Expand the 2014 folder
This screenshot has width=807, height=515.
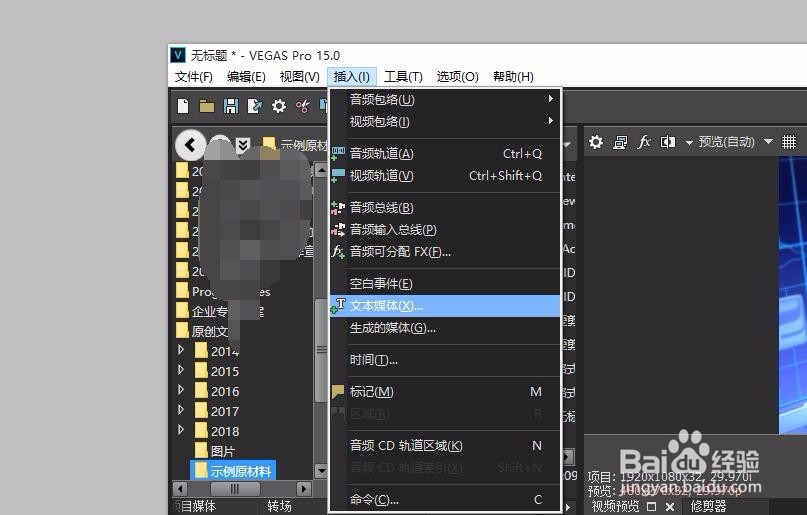coord(181,350)
